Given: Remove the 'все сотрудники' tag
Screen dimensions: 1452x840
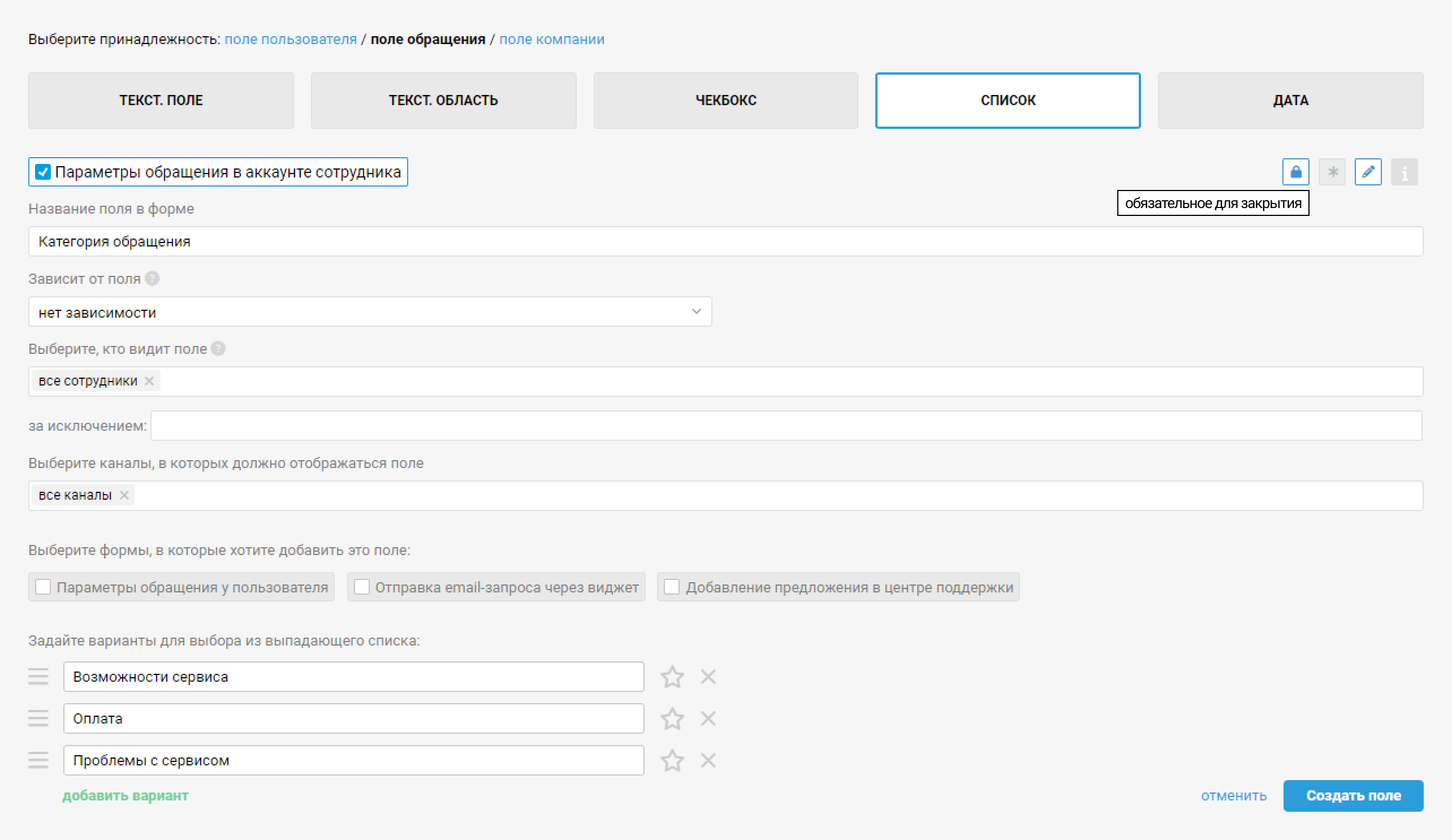Looking at the screenshot, I should coord(149,381).
